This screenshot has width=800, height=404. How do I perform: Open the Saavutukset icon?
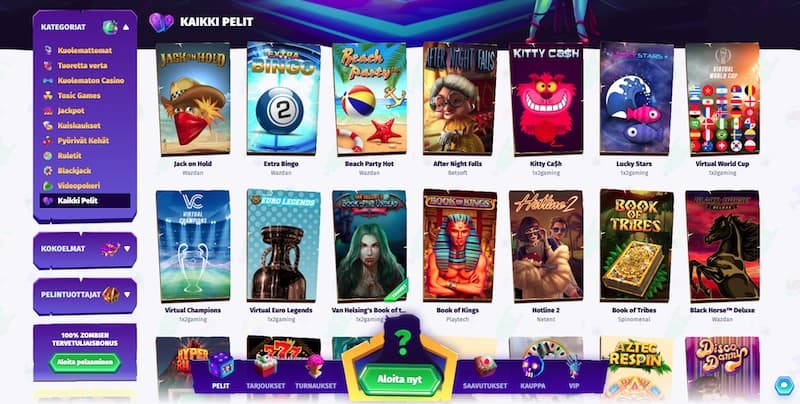[485, 366]
